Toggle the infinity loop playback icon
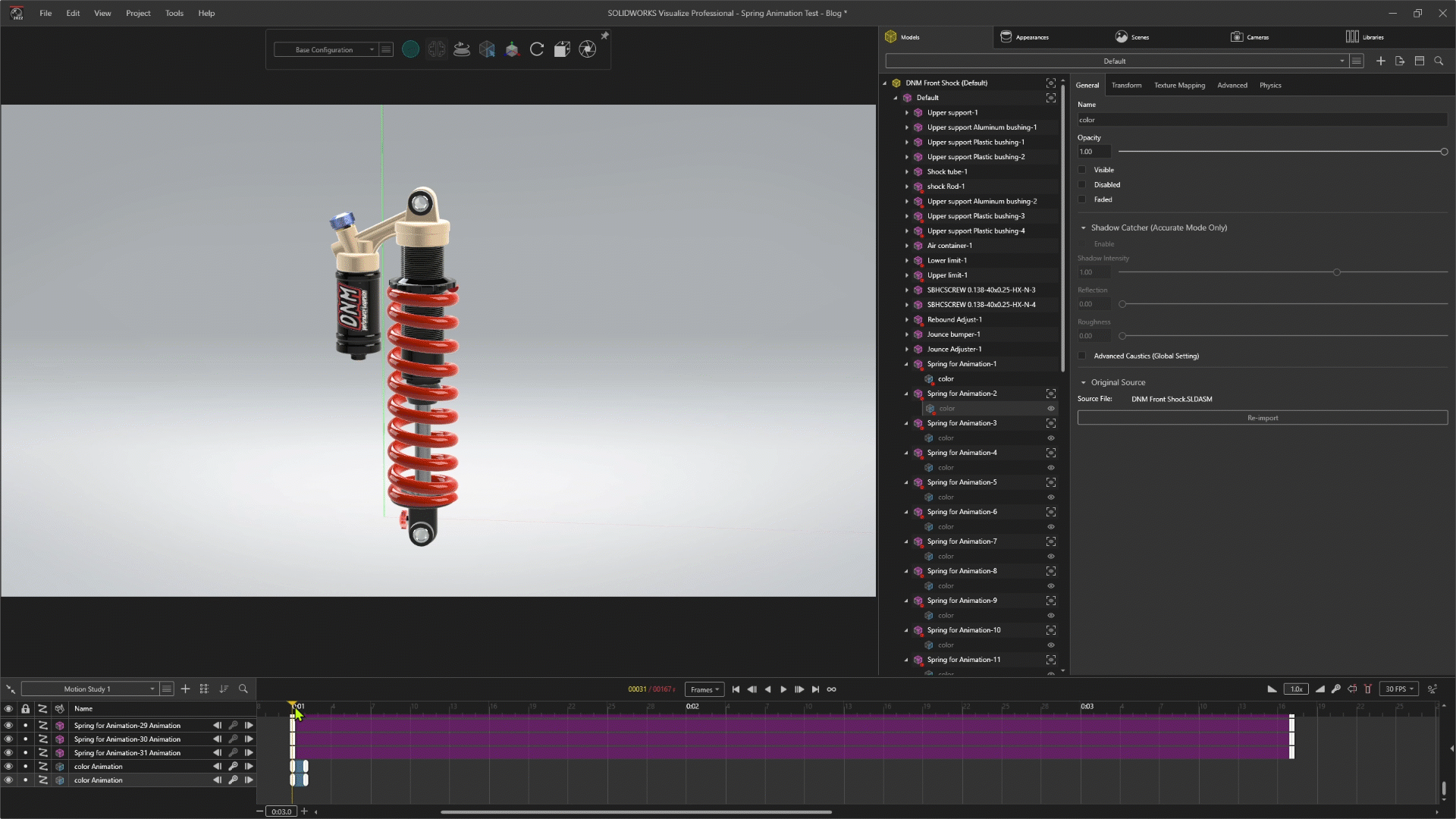 (831, 689)
